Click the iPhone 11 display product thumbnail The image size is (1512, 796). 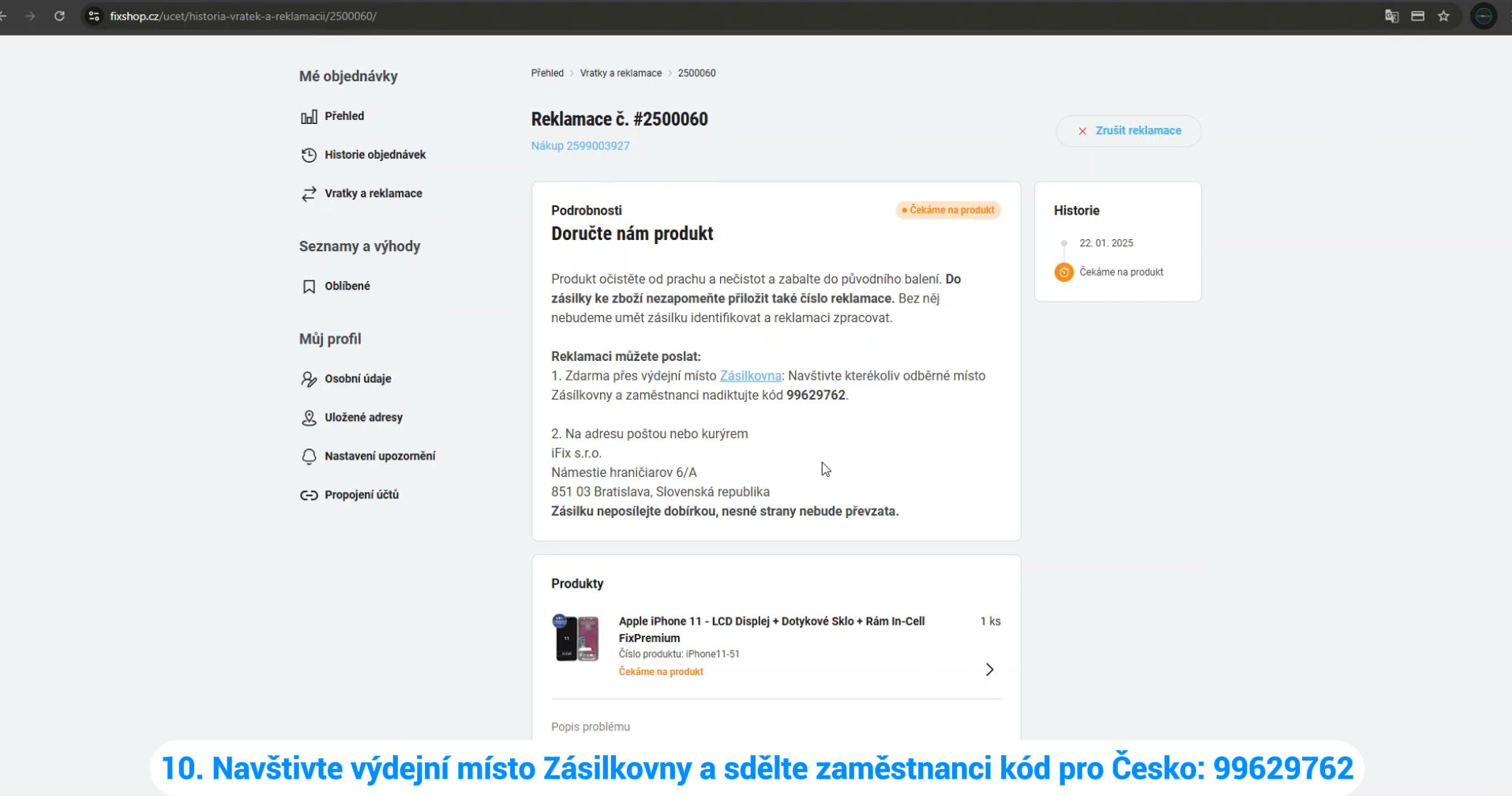pyautogui.click(x=577, y=638)
